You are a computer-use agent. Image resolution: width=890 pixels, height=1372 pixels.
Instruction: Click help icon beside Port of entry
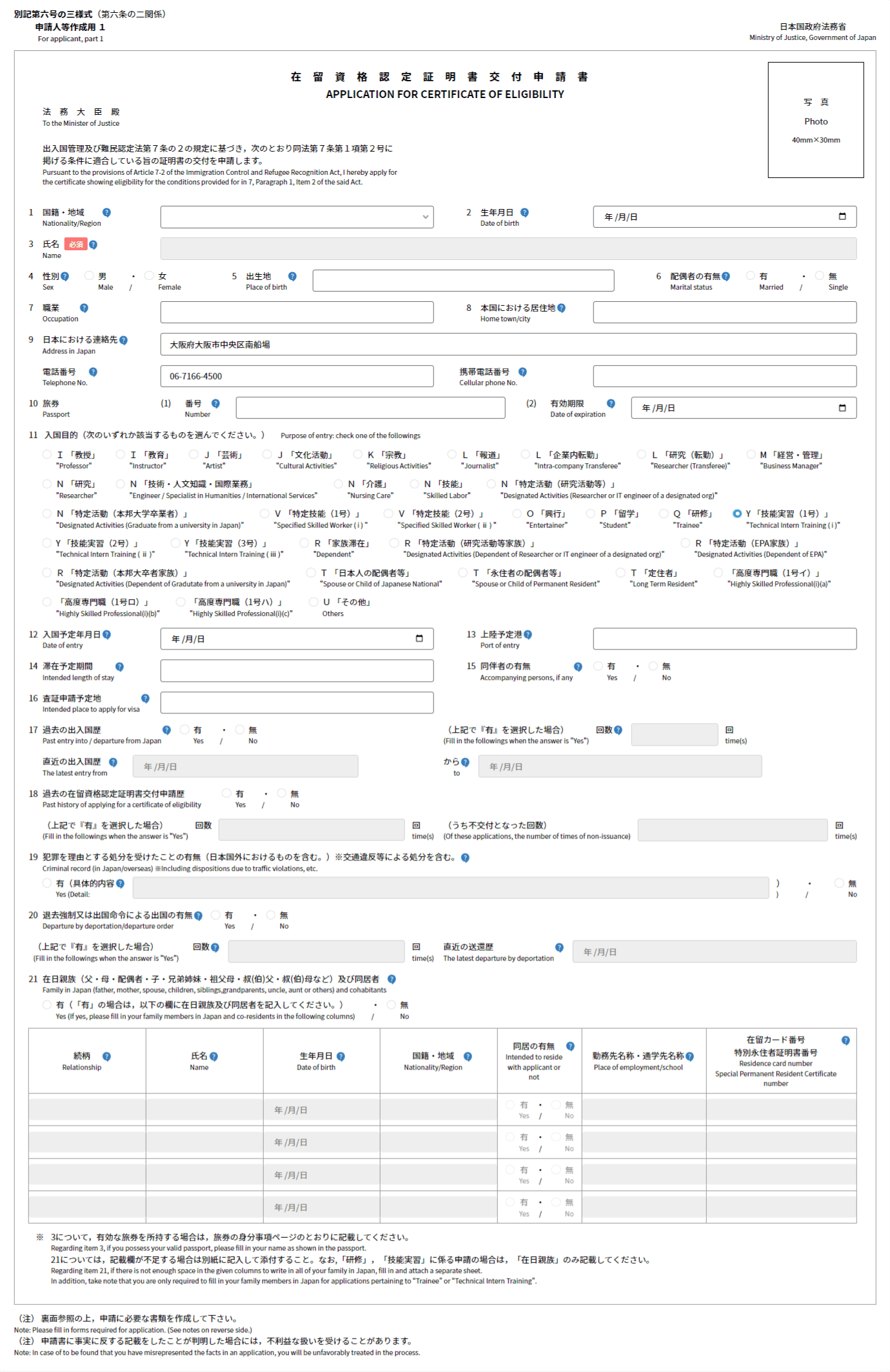click(x=528, y=635)
